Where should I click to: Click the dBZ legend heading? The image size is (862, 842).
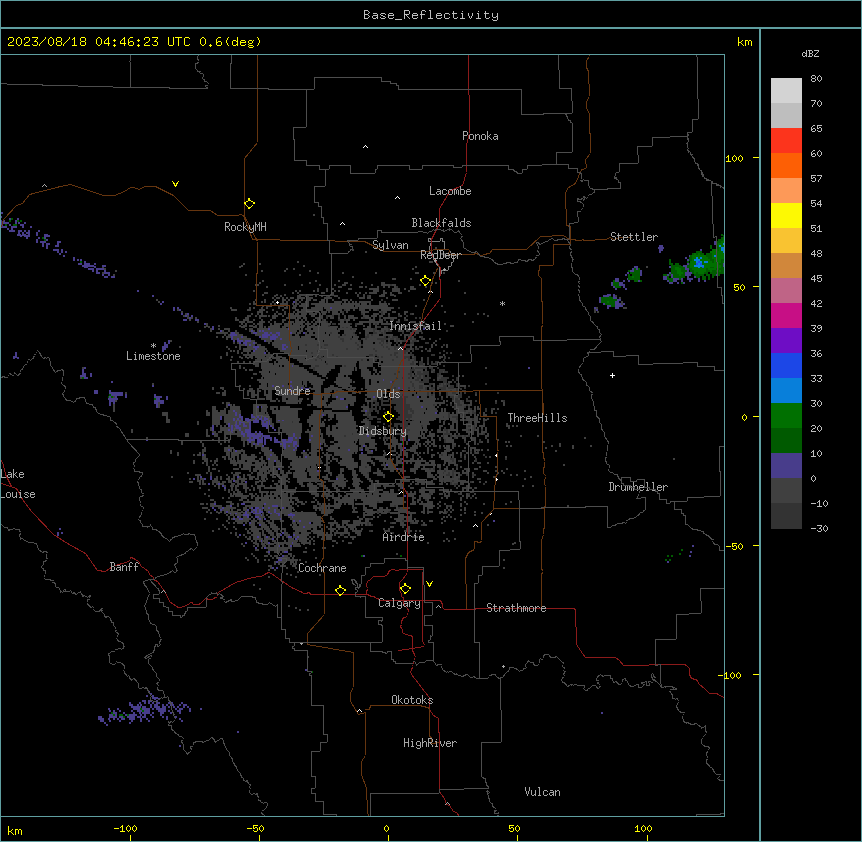pos(810,53)
